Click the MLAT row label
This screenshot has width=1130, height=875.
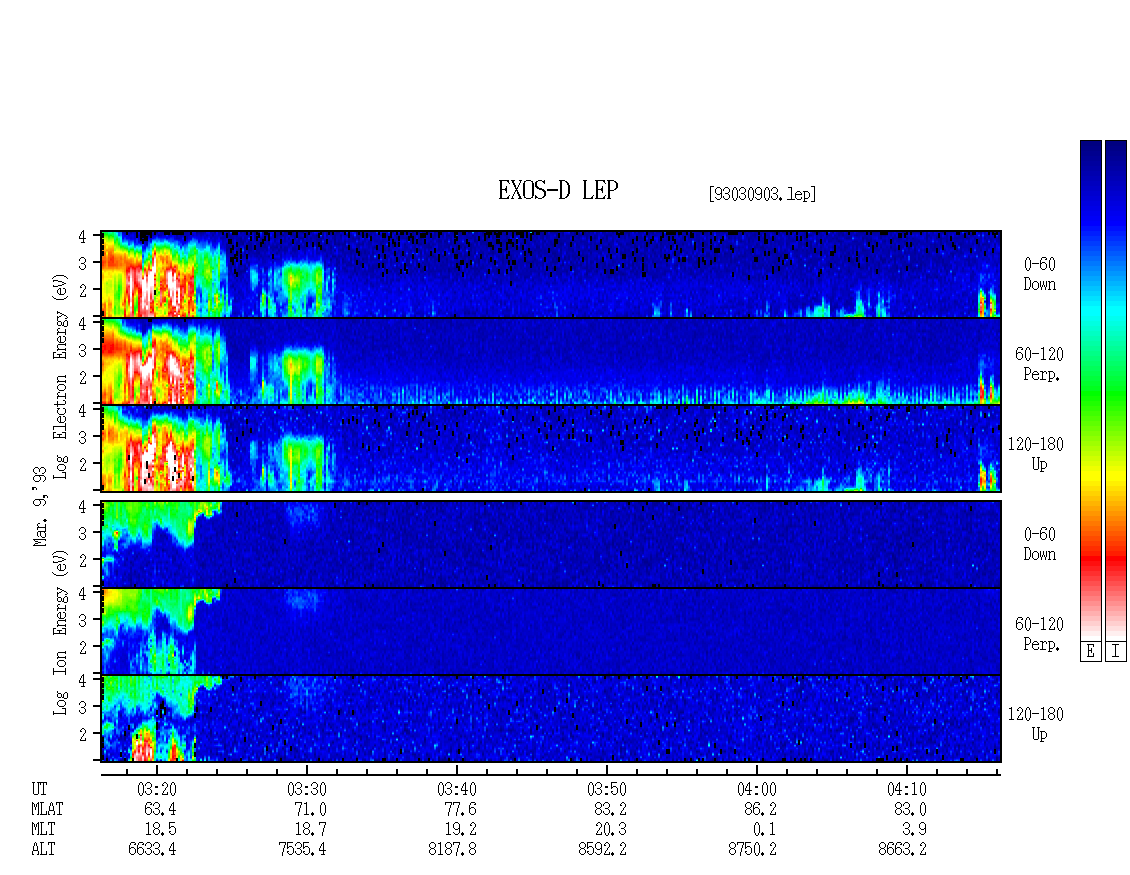(x=47, y=809)
